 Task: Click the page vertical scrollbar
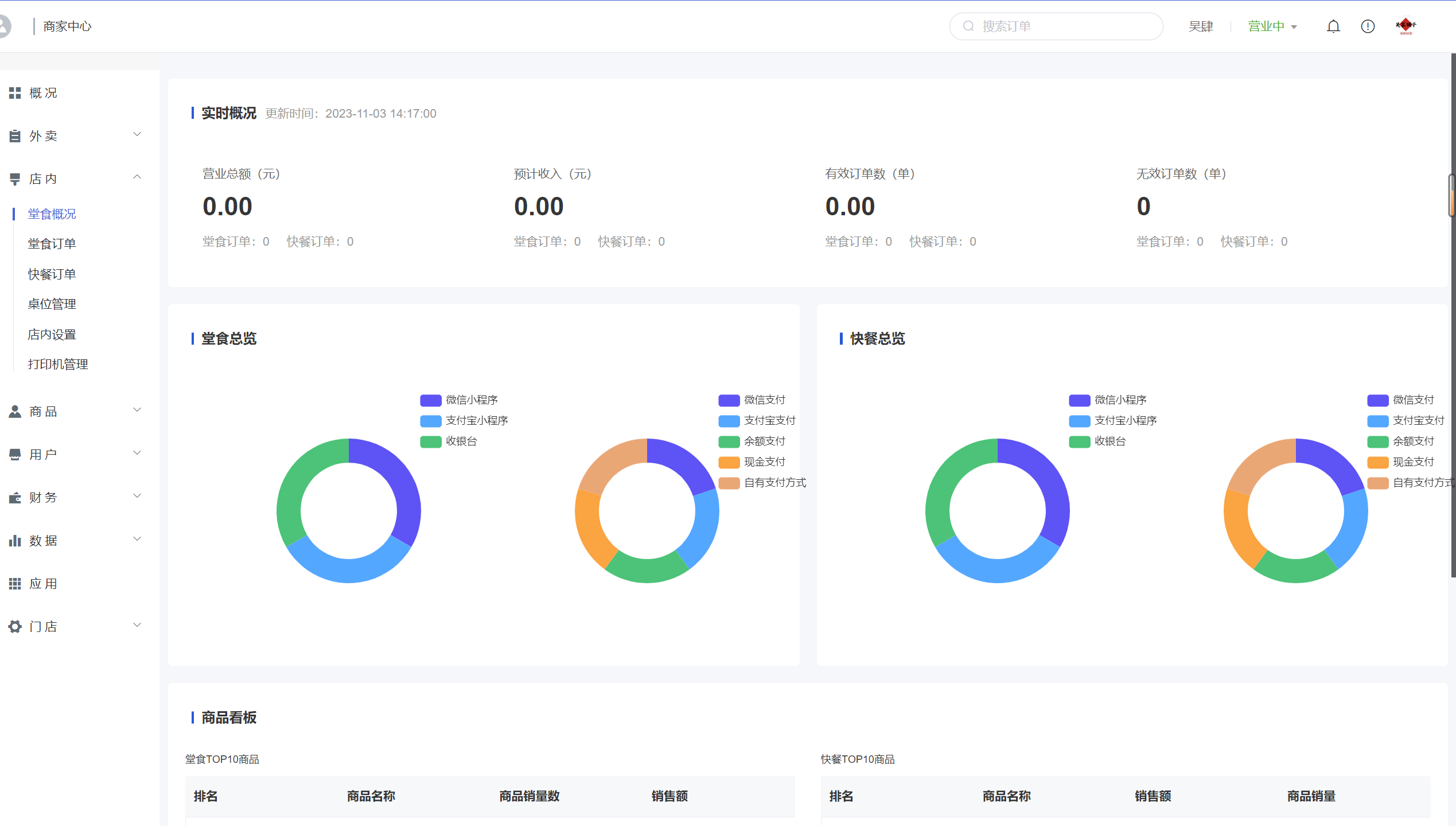point(1453,316)
